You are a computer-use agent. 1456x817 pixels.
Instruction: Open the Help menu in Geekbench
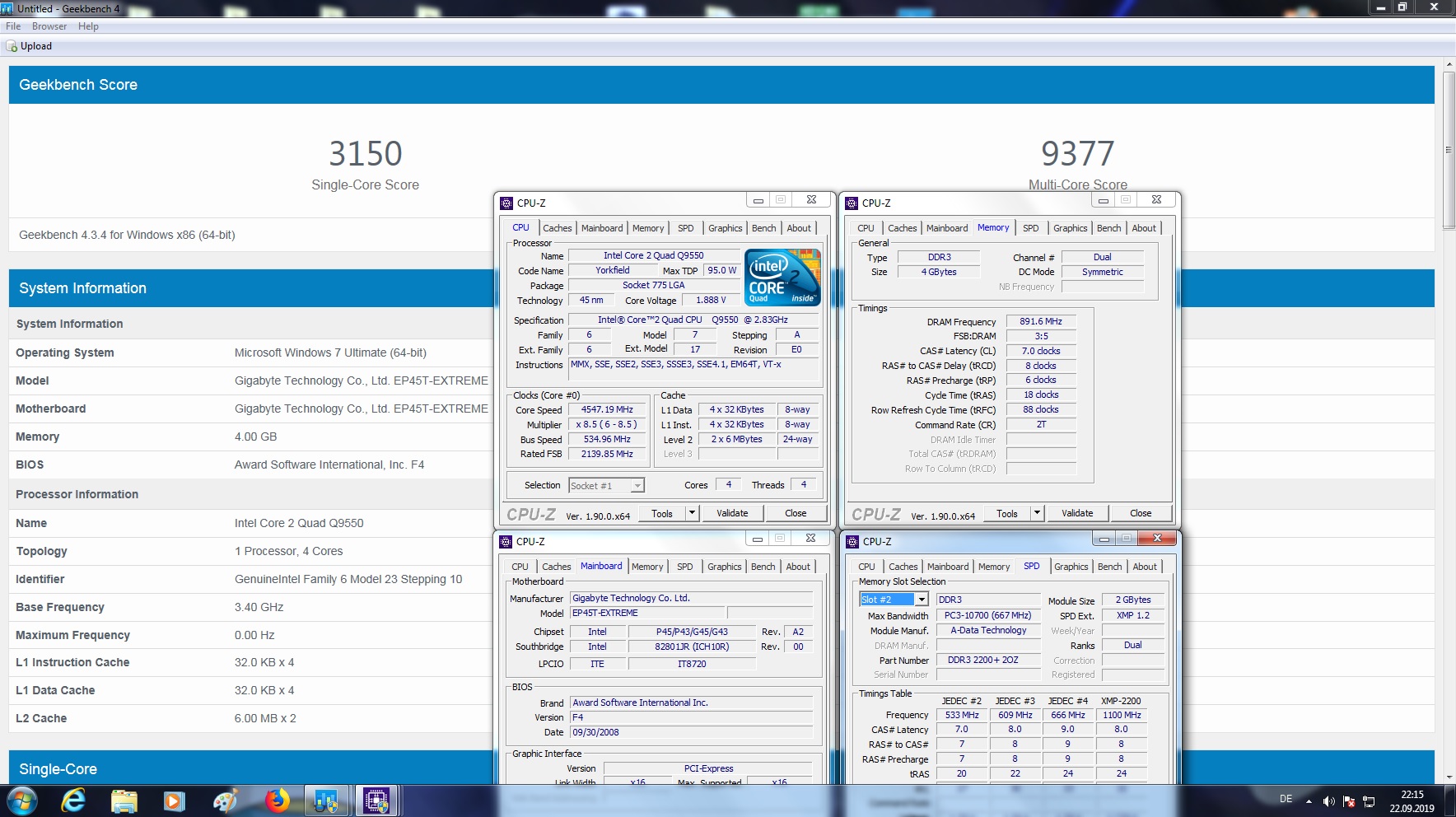(x=88, y=26)
